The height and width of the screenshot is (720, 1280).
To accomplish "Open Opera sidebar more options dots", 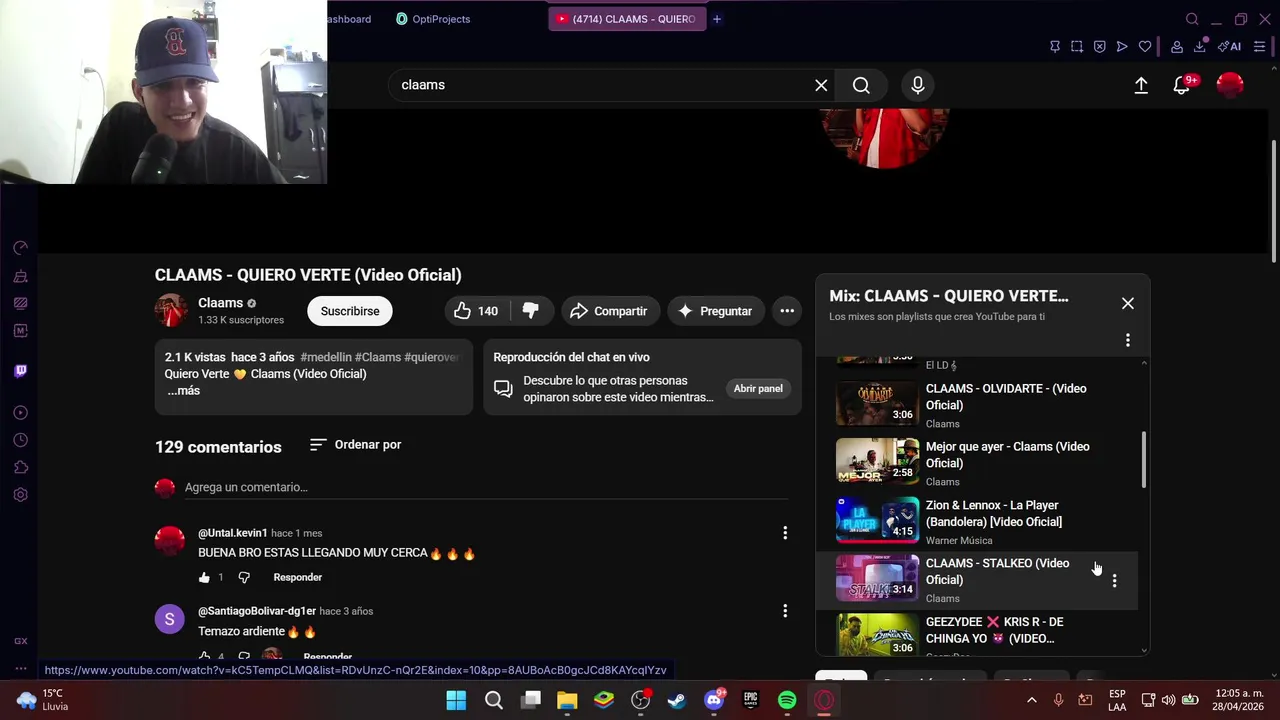I will point(20,669).
